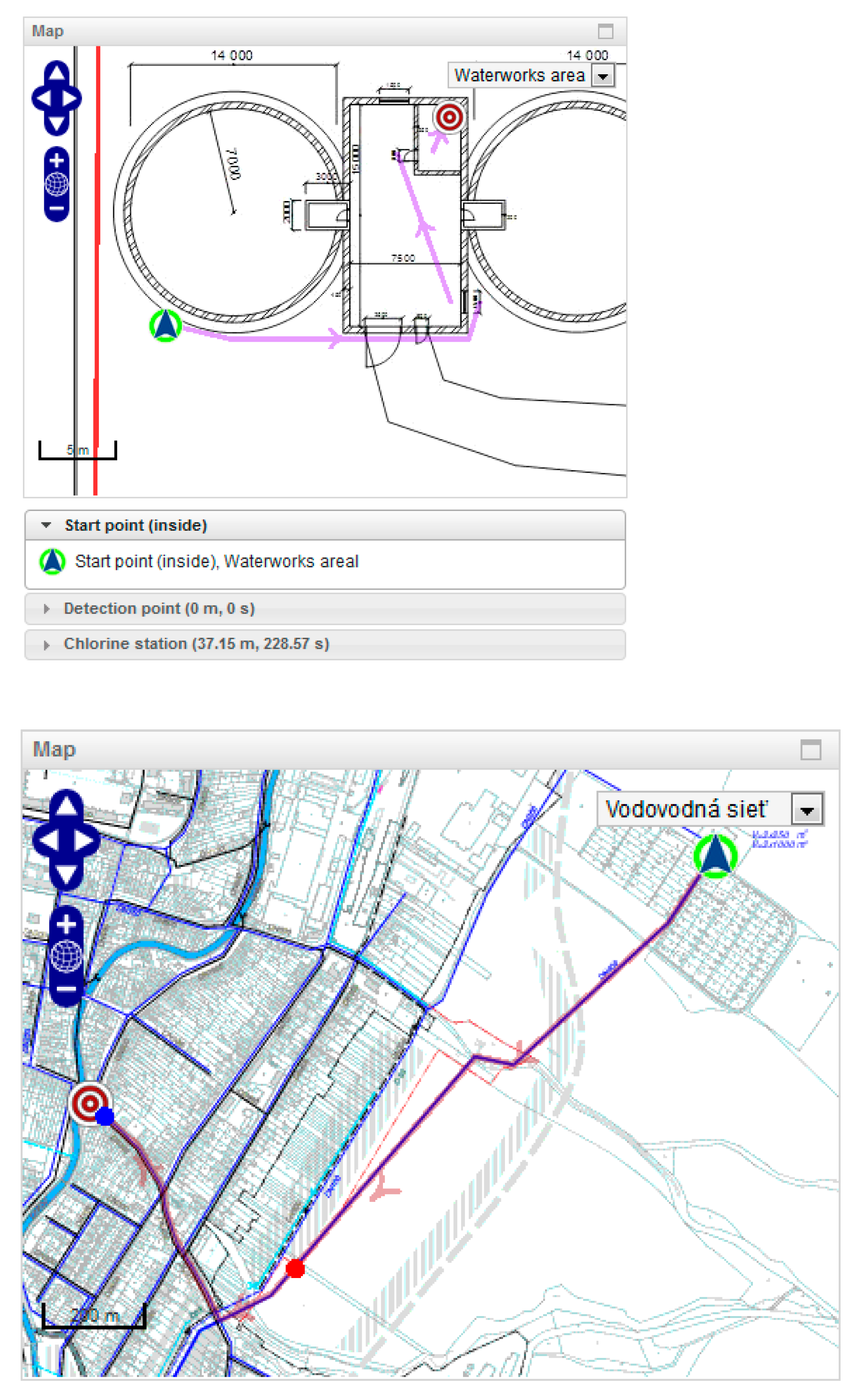Pan right in the Vodovodná sieť map
Screen dimensions: 858x1400
[85, 840]
